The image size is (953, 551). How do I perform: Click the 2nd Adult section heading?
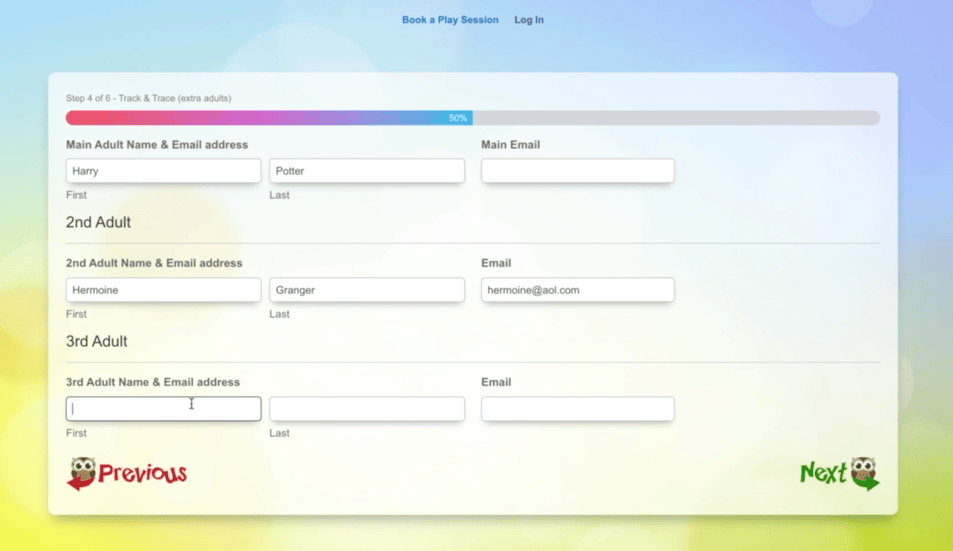pos(98,222)
